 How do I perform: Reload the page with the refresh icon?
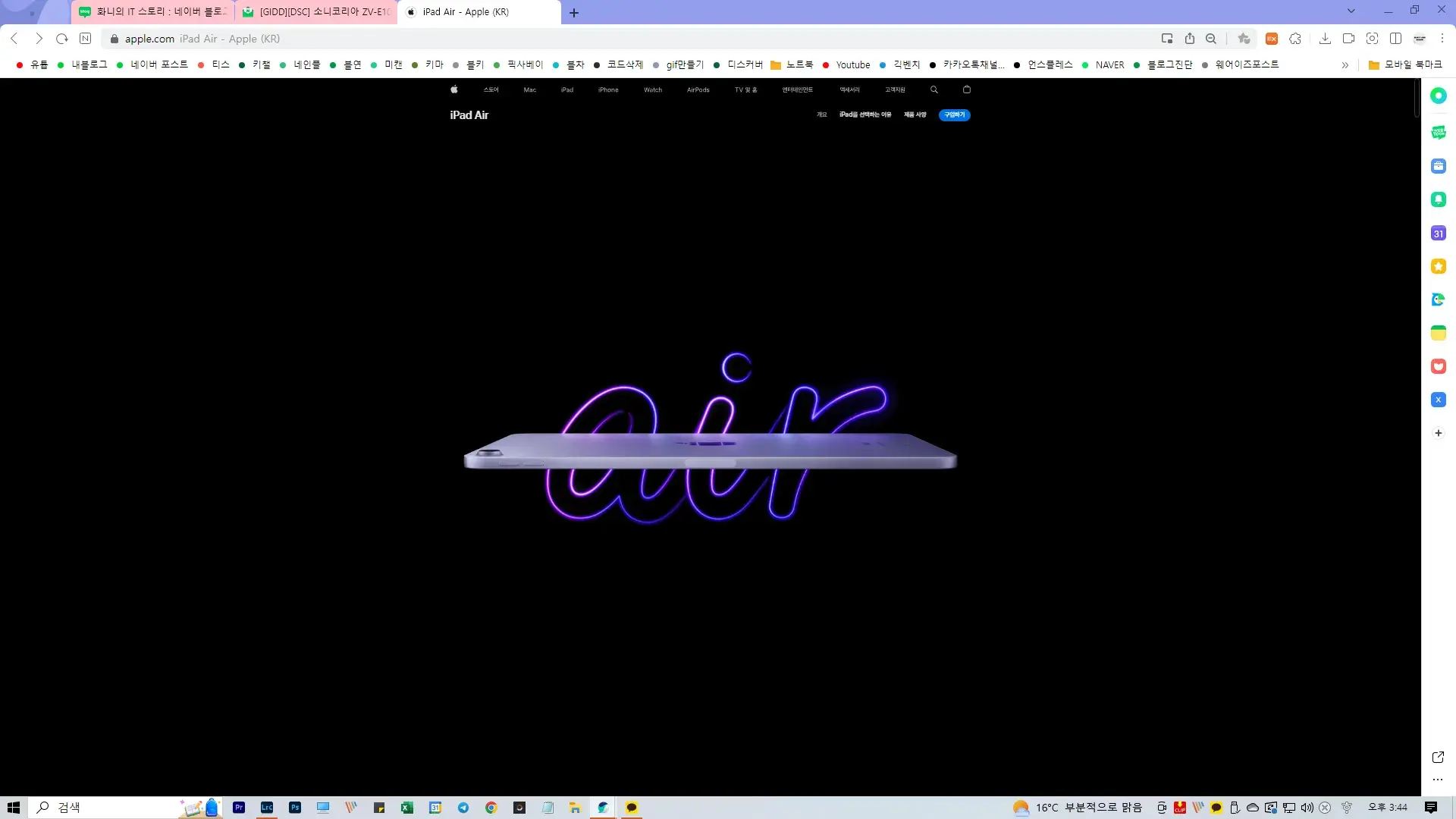[x=62, y=39]
